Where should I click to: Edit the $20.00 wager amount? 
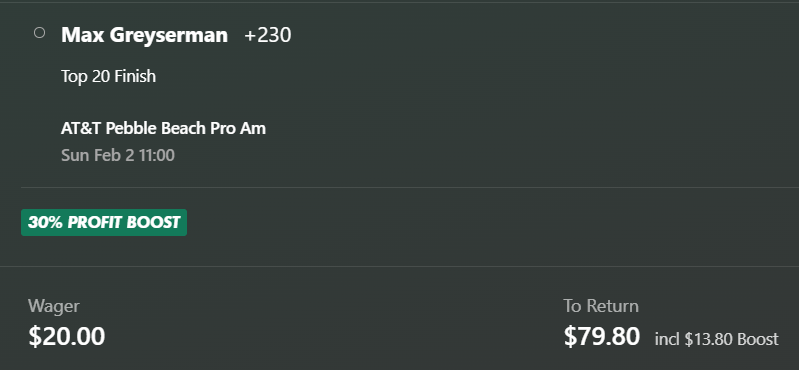point(67,336)
